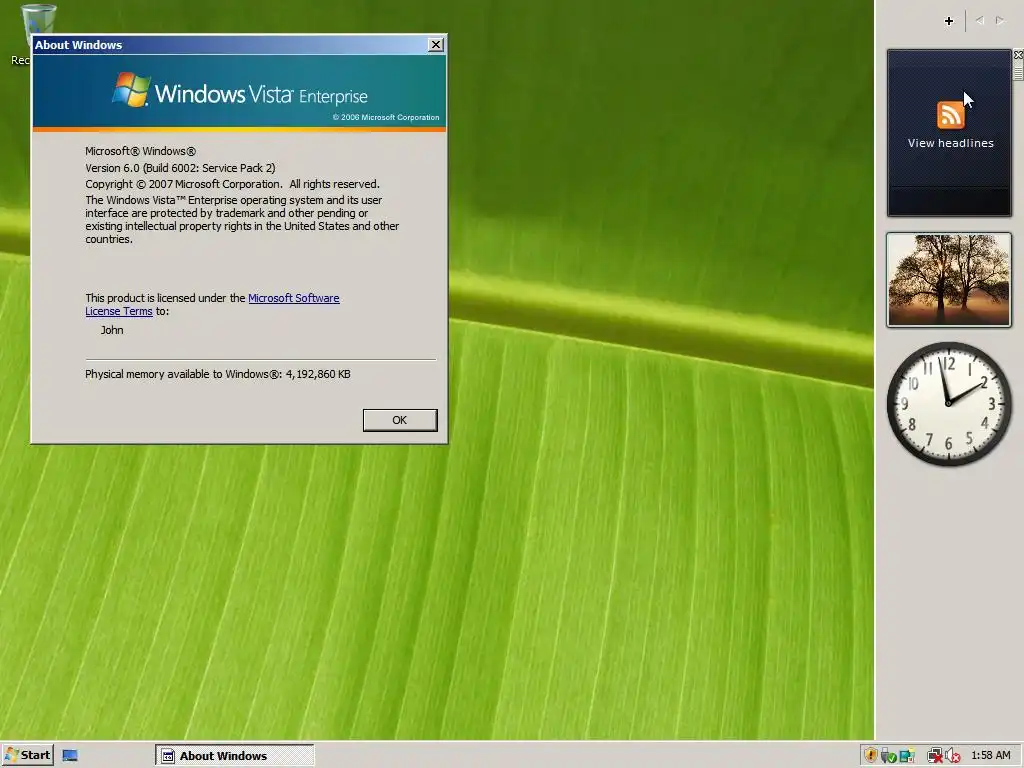Image resolution: width=1024 pixels, height=768 pixels.
Task: Go to the next sidebar gadget page
Action: pos(1000,21)
